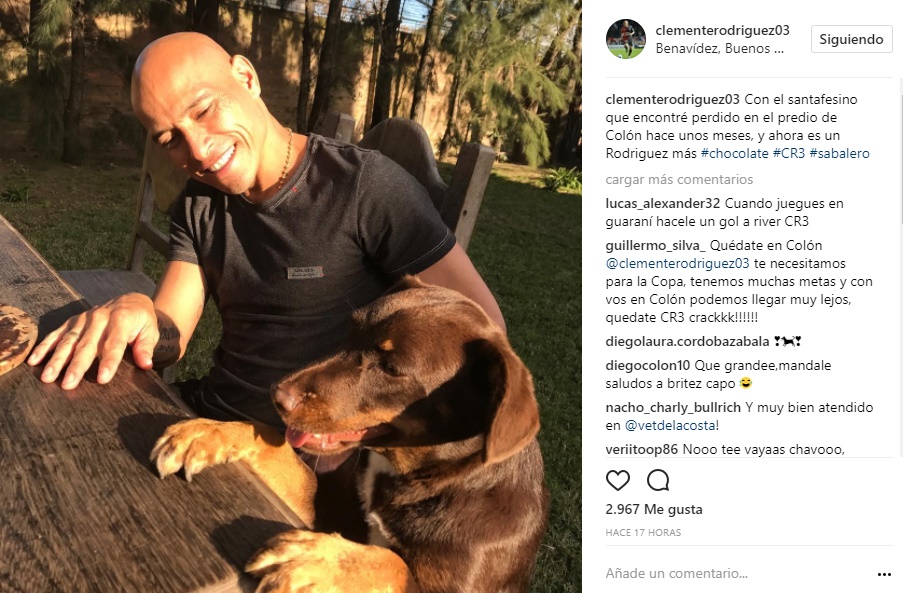Open the Benavídez, Buenos location link

pos(720,49)
